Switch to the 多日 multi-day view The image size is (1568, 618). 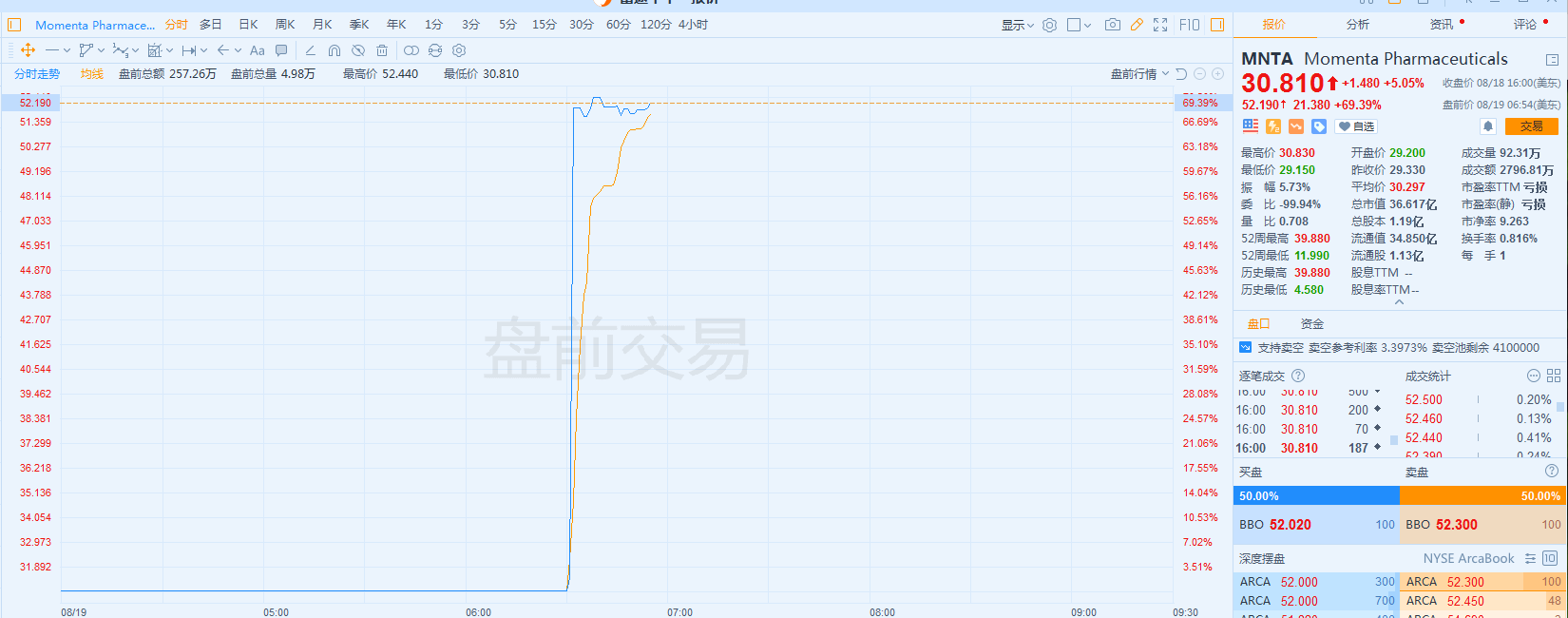(211, 25)
